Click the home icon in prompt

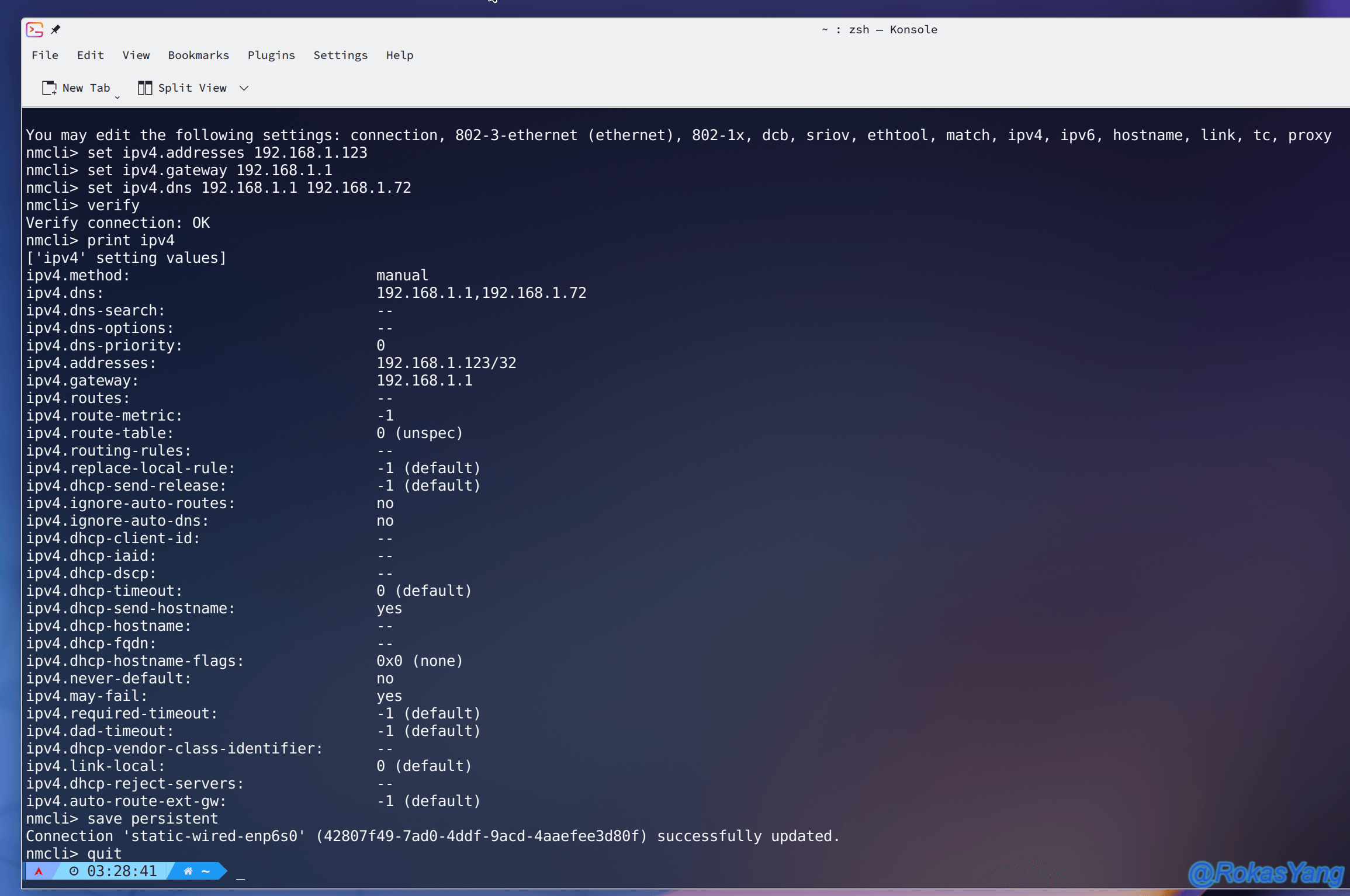[x=188, y=871]
